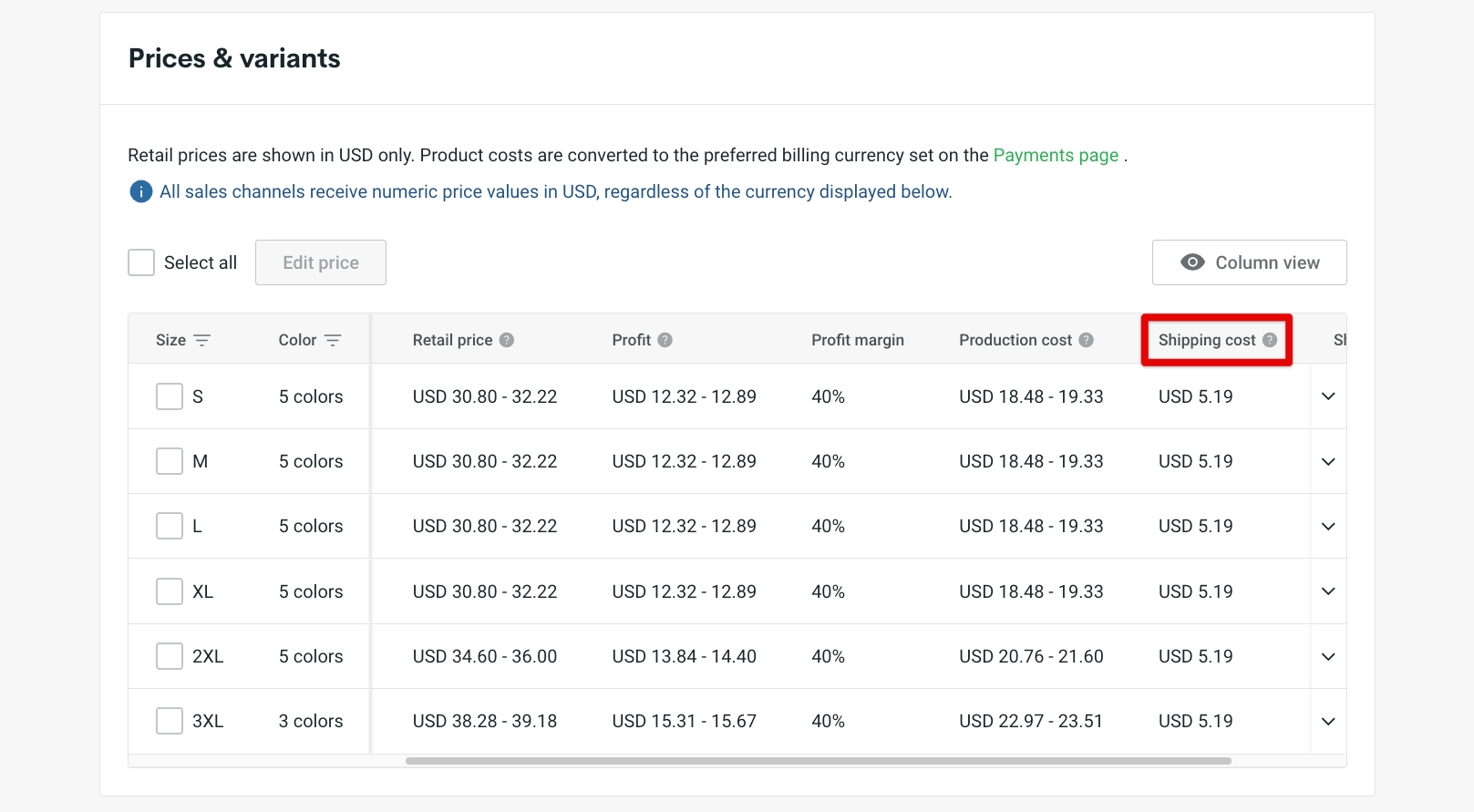Click the Size column filter icon
This screenshot has height=812, width=1474.
pyautogui.click(x=202, y=340)
